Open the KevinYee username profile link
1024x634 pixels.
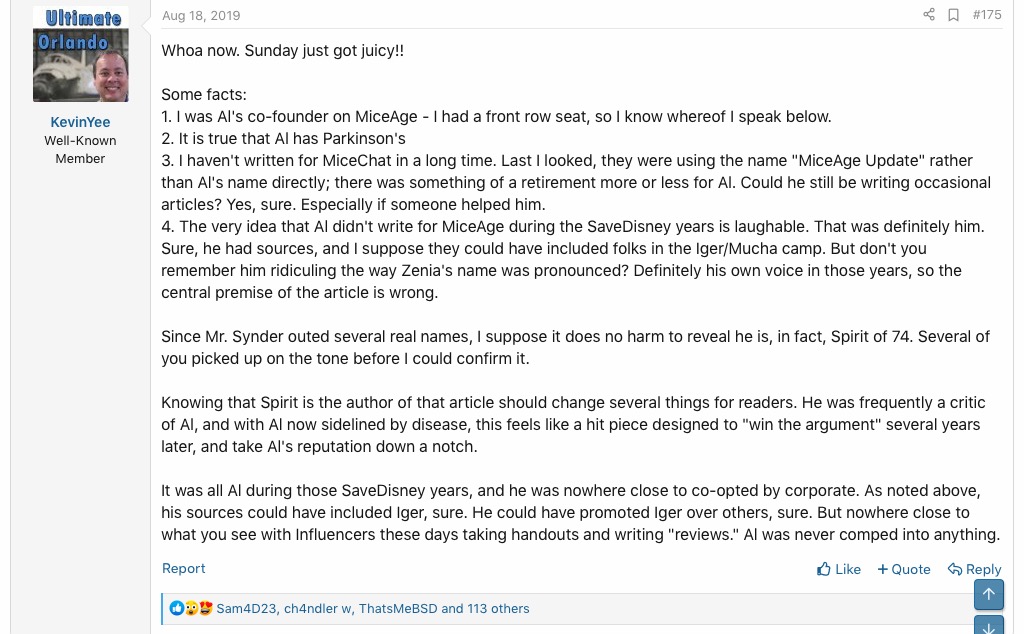(80, 122)
